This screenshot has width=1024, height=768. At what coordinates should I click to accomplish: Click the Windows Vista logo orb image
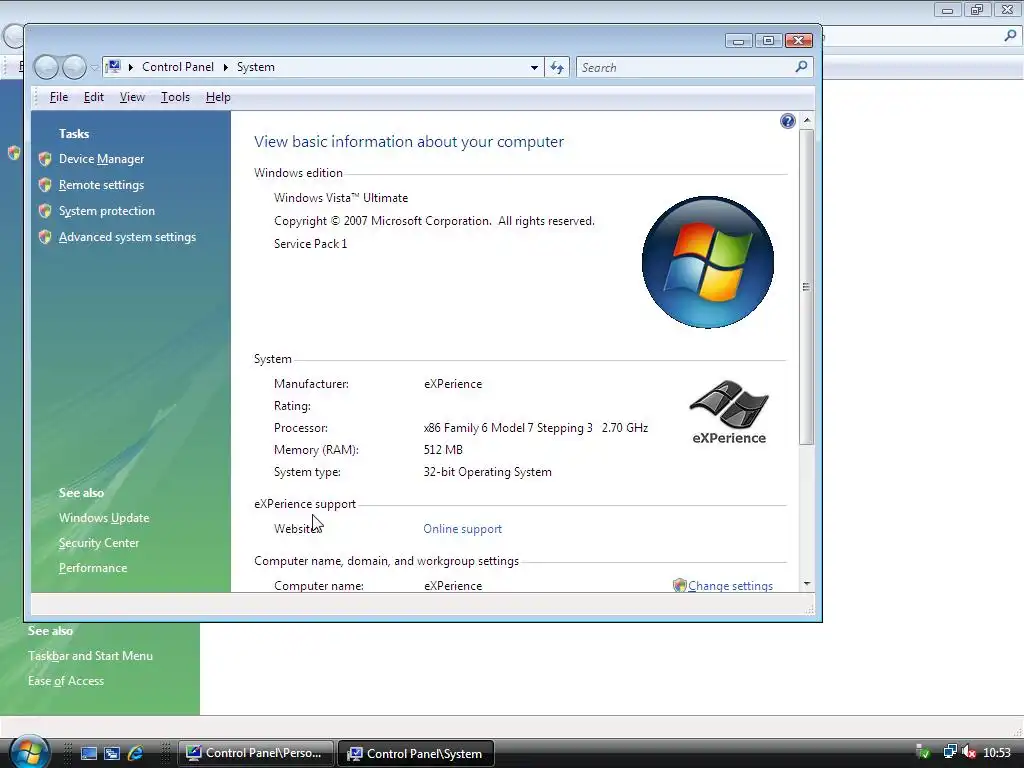pos(708,262)
